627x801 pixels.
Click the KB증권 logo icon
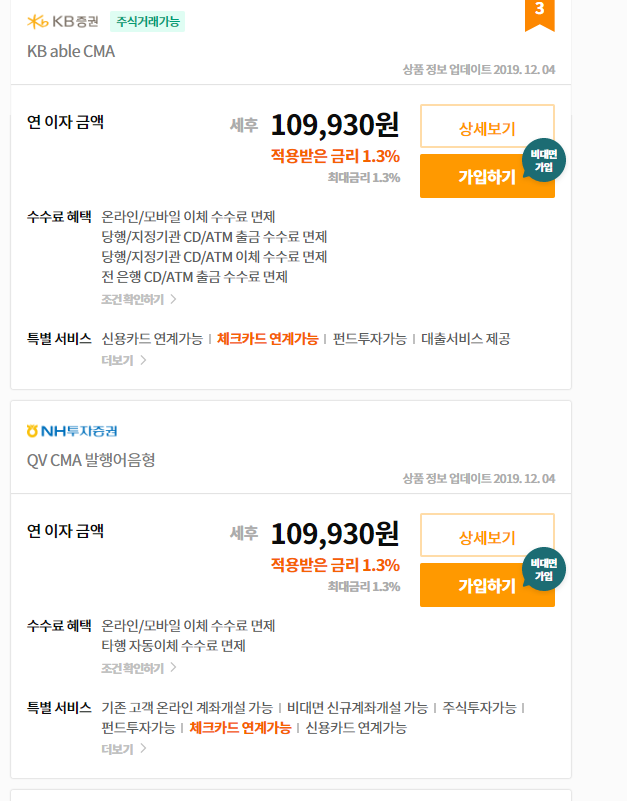63,21
